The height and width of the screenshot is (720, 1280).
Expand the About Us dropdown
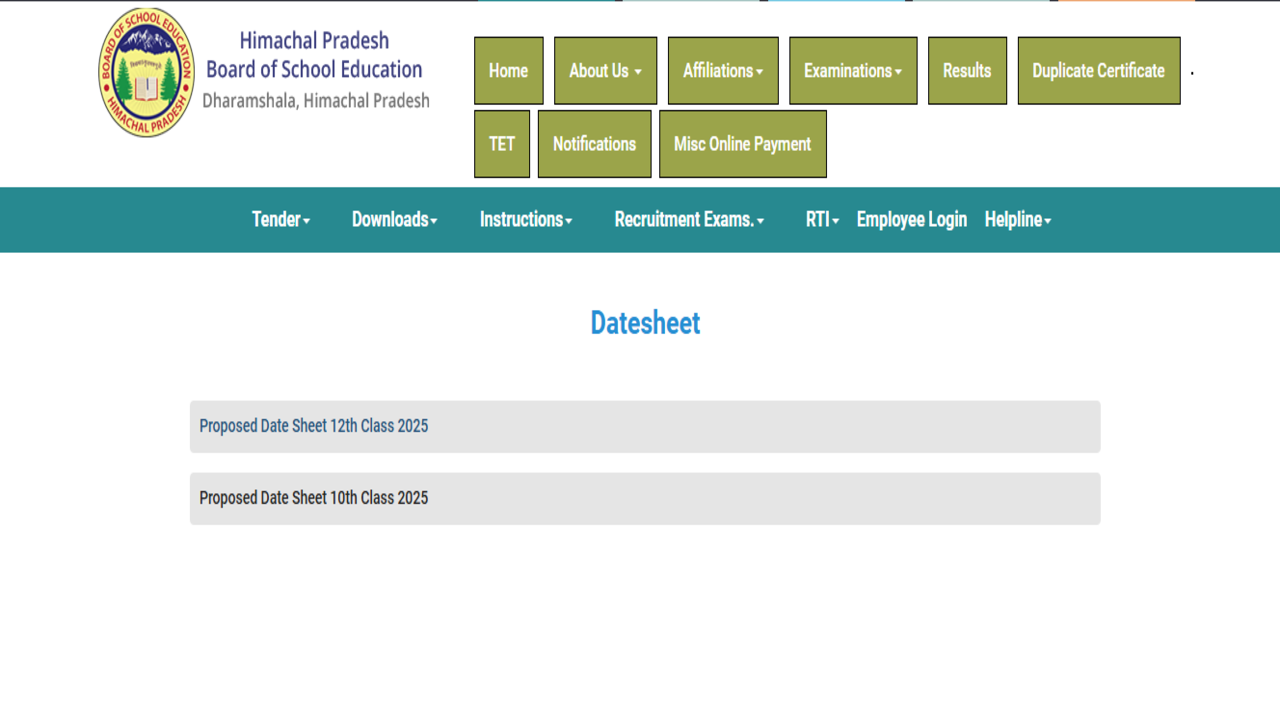(605, 71)
